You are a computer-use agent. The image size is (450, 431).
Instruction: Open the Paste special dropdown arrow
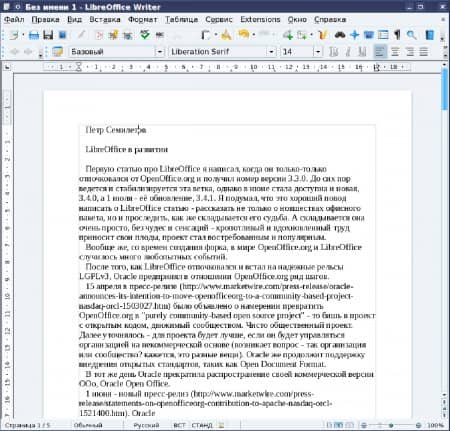(216, 35)
